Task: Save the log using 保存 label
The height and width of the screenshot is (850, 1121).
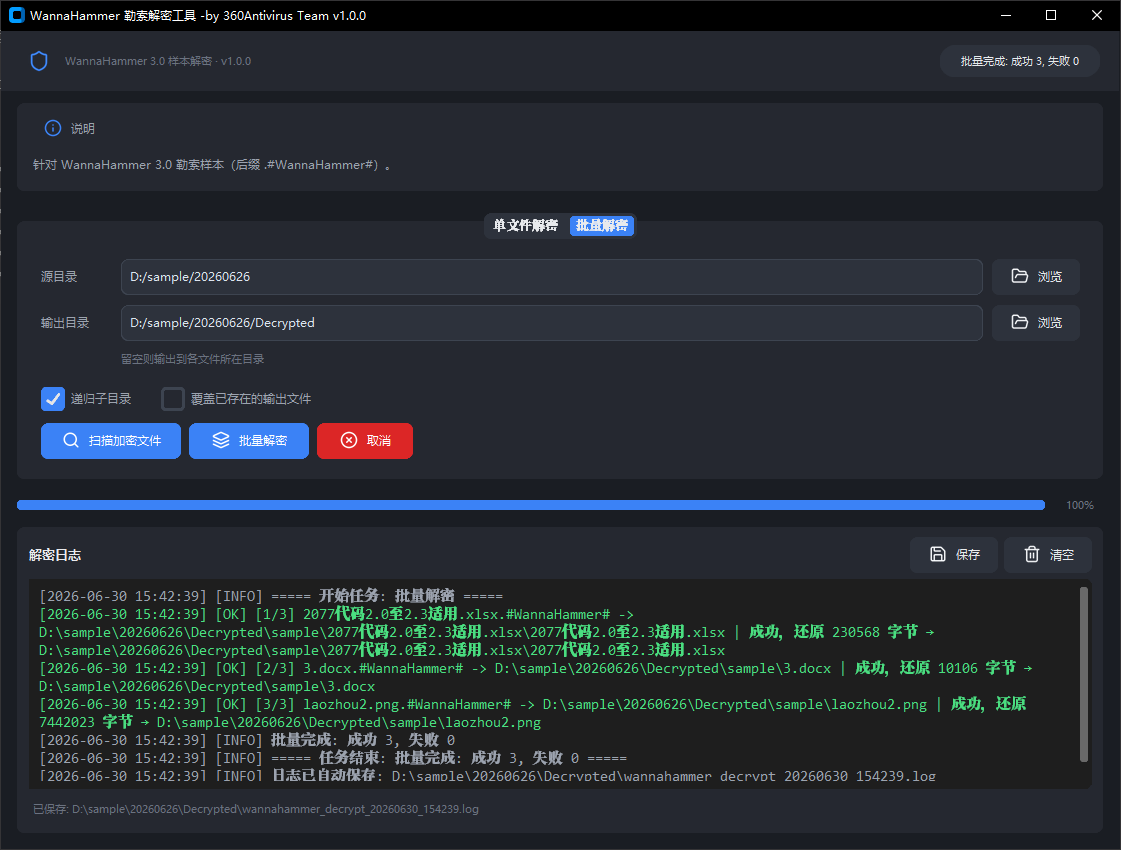Action: 968,555
